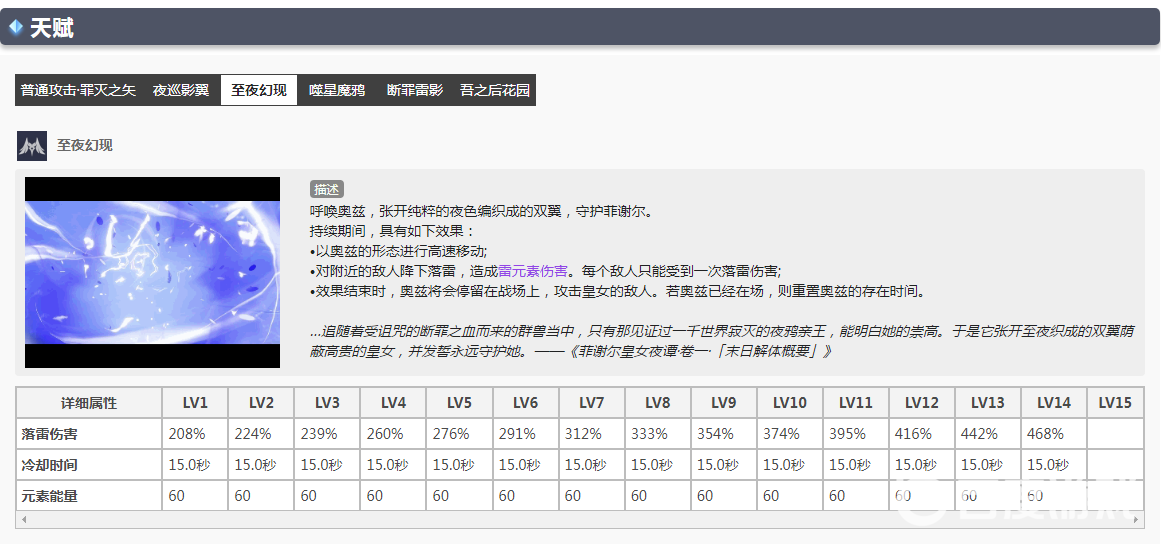The height and width of the screenshot is (547, 1161).
Task: Click the blue diamond icon beside 天赋
Action: tap(16, 28)
